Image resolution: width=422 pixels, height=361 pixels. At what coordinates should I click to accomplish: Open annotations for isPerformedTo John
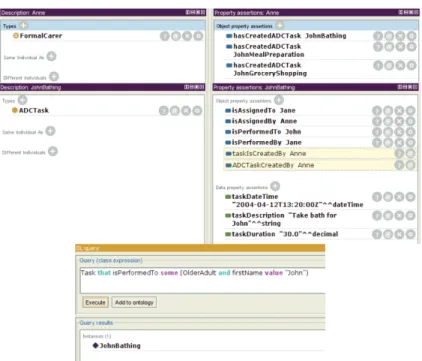[x=388, y=132]
